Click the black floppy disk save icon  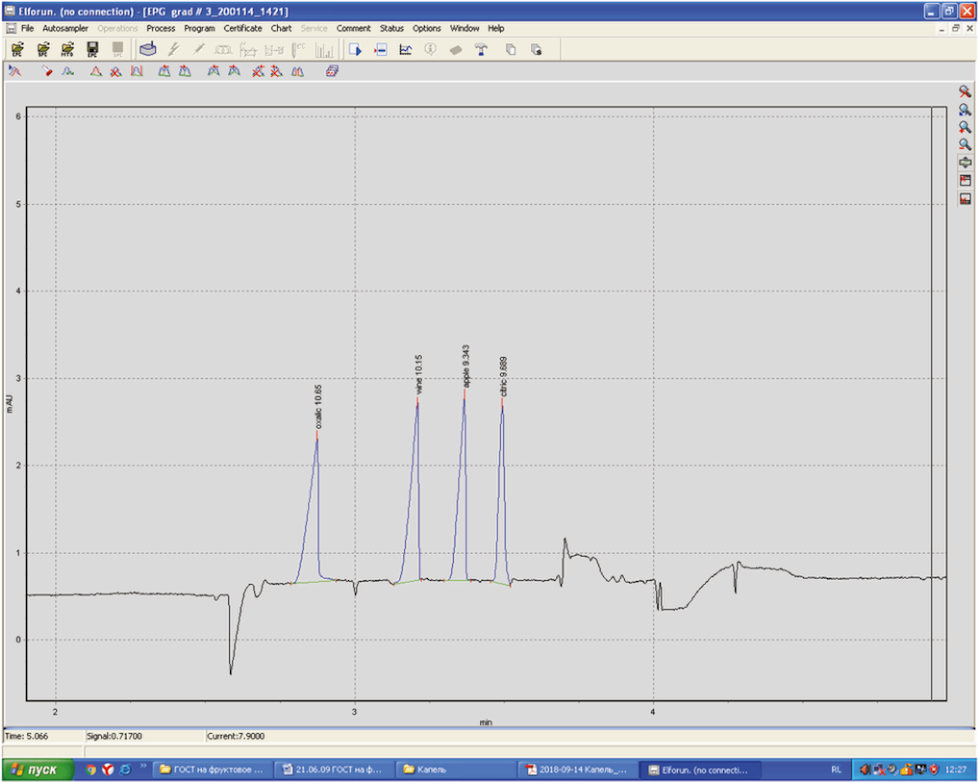(92, 49)
